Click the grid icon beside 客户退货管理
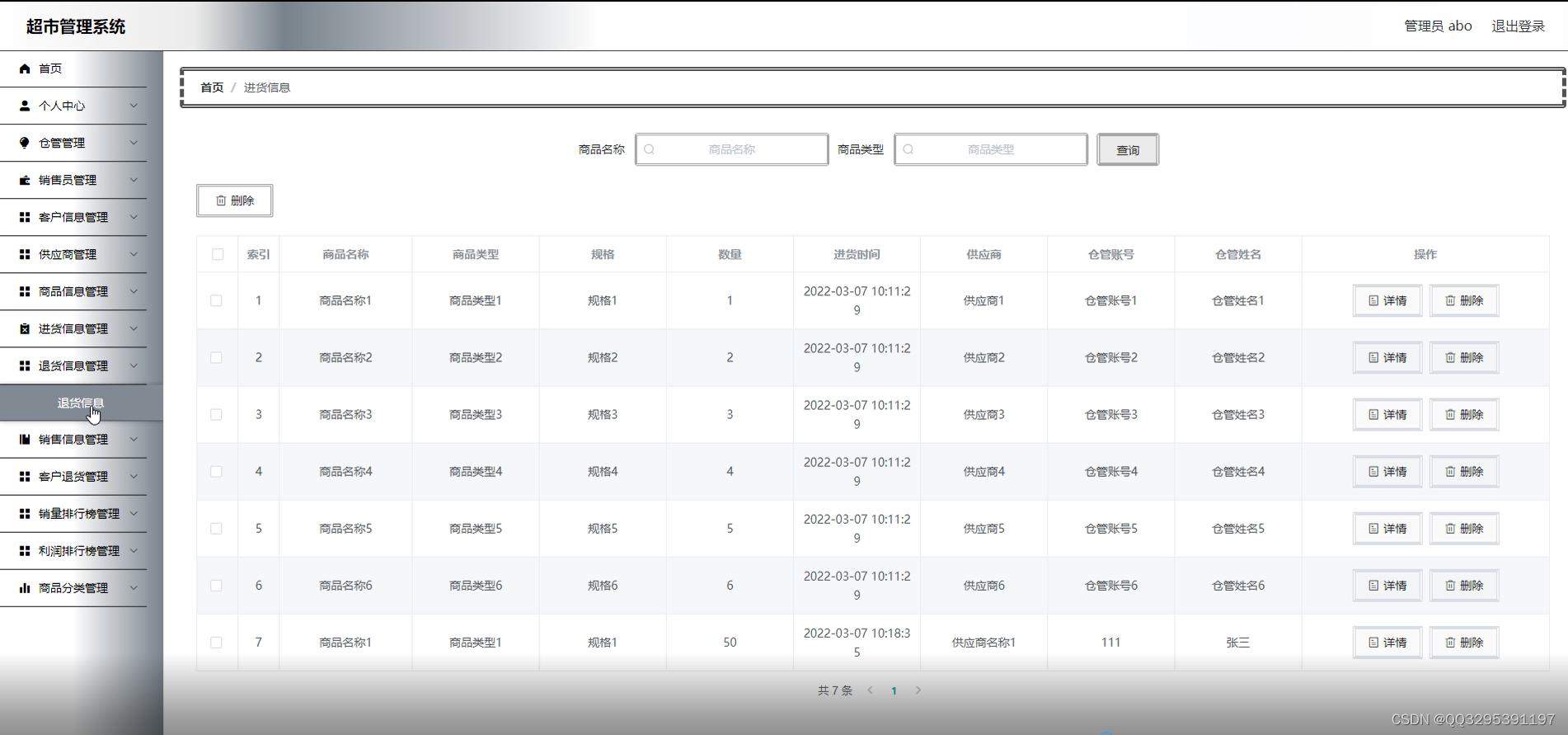The width and height of the screenshot is (1568, 735). [x=25, y=476]
